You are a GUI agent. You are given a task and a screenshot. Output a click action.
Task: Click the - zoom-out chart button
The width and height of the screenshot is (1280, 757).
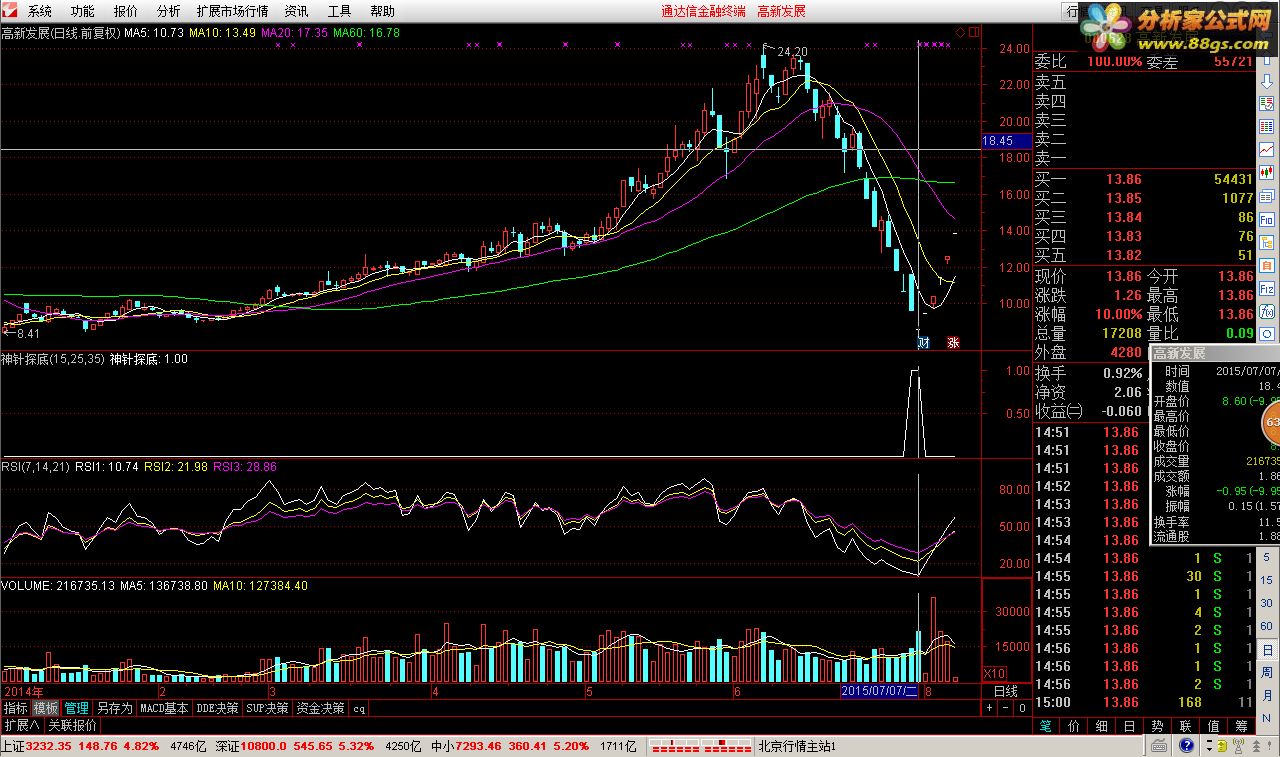(1006, 708)
